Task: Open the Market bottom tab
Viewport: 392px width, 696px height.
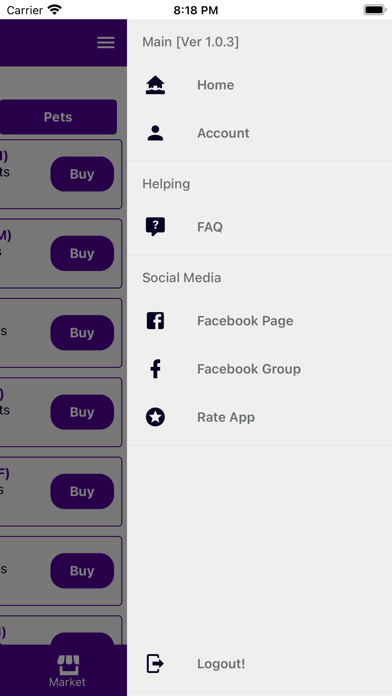Action: (67, 671)
